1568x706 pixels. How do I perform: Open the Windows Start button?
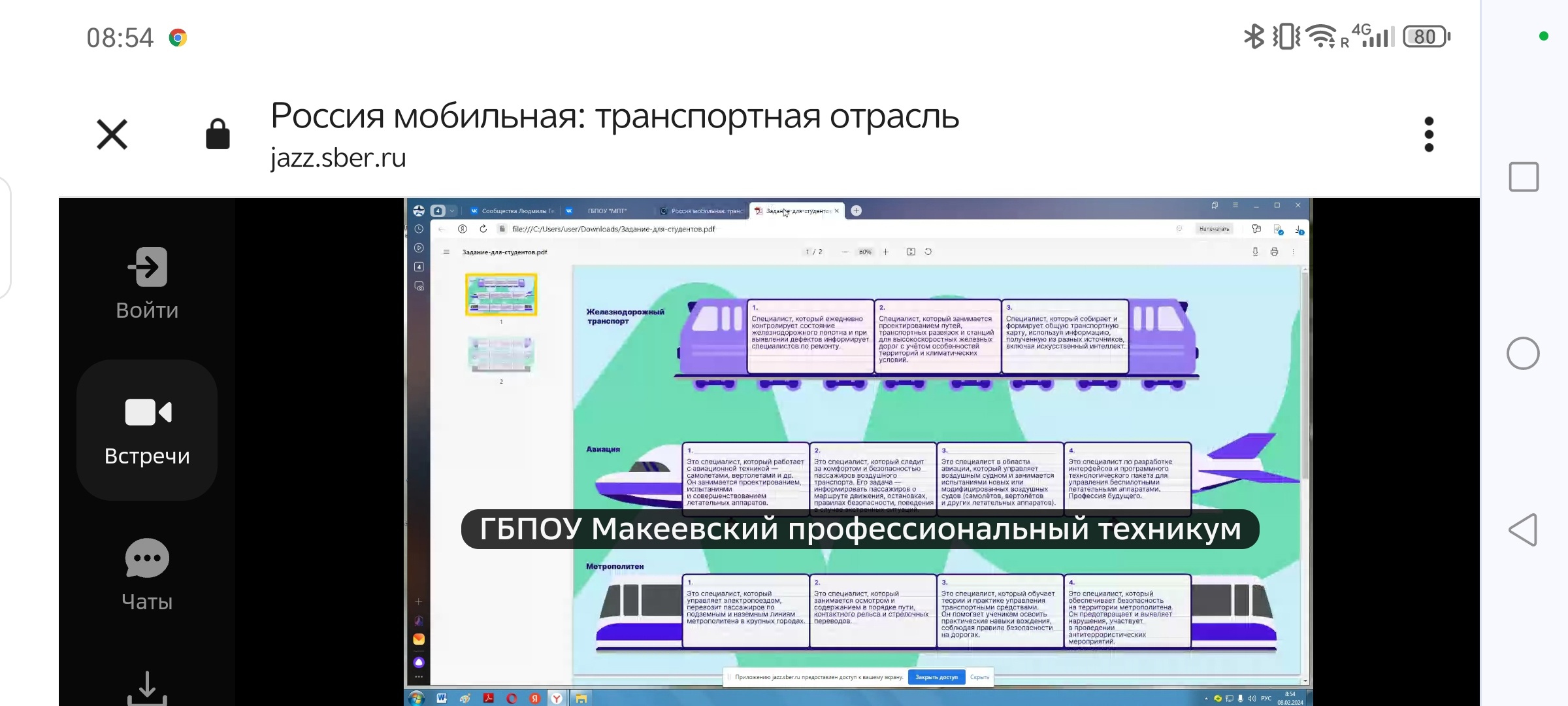pyautogui.click(x=417, y=698)
